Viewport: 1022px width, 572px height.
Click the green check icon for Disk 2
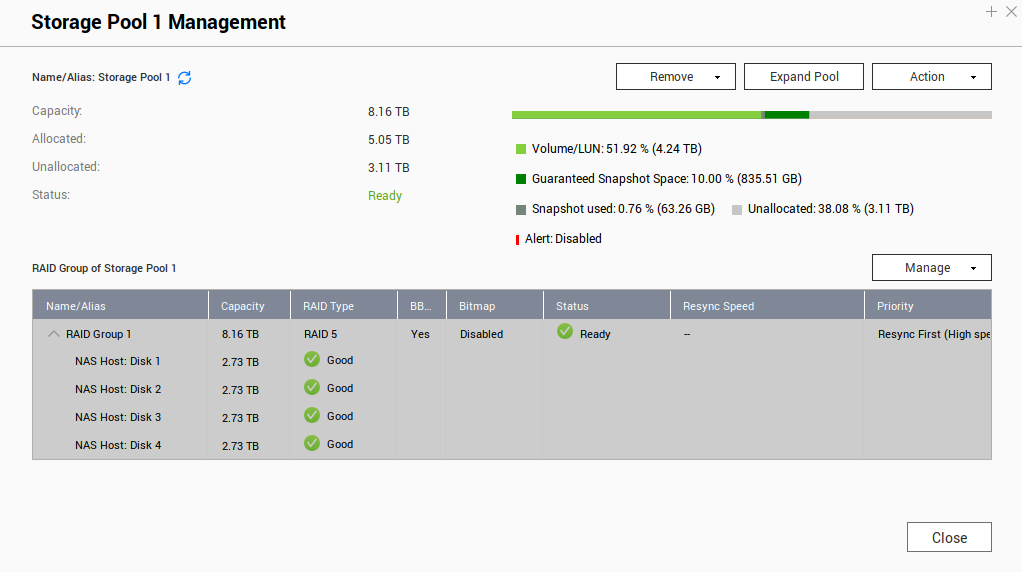tap(312, 388)
